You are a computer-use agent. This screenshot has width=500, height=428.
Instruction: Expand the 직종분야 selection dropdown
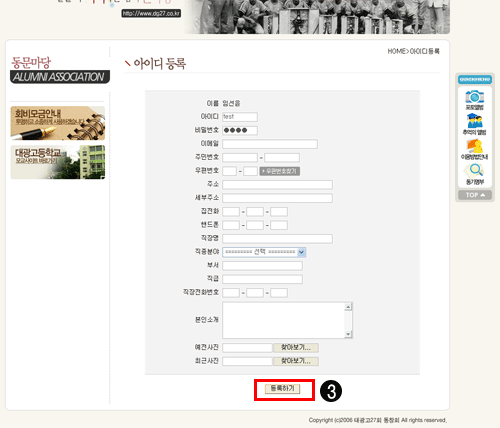tap(264, 252)
